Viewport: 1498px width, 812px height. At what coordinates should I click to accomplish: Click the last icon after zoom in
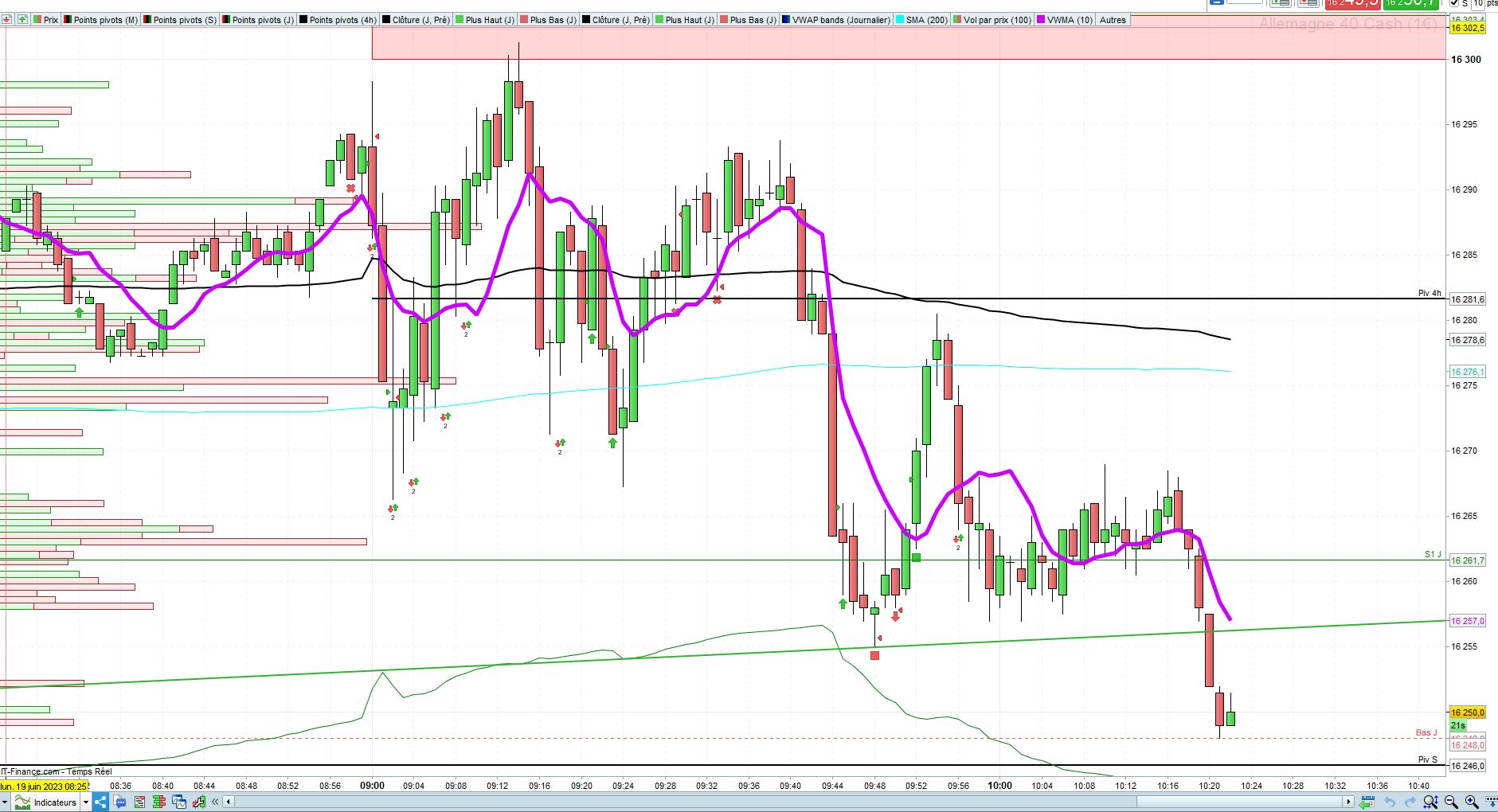1490,802
